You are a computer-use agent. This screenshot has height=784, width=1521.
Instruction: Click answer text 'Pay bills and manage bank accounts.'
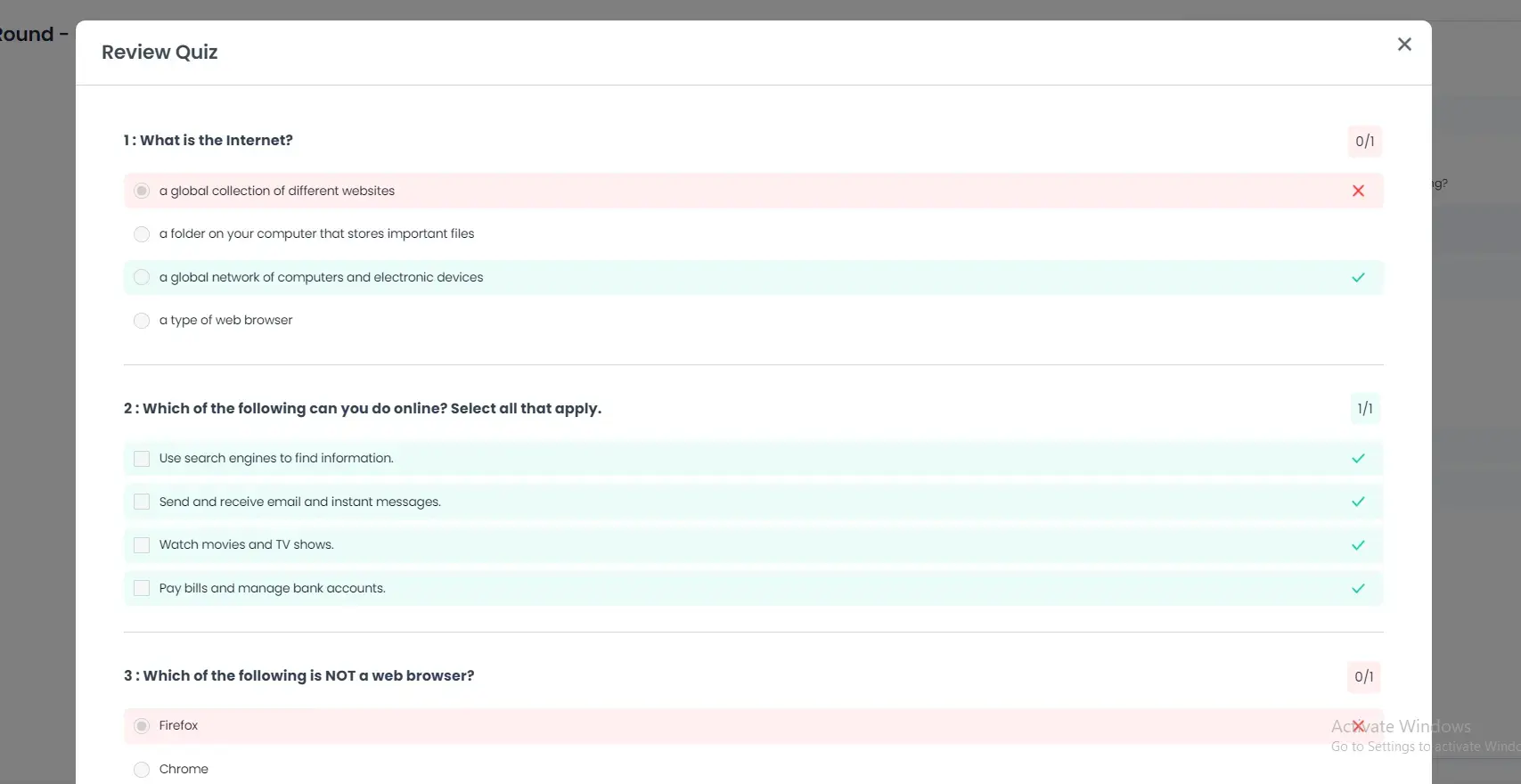pyautogui.click(x=273, y=588)
